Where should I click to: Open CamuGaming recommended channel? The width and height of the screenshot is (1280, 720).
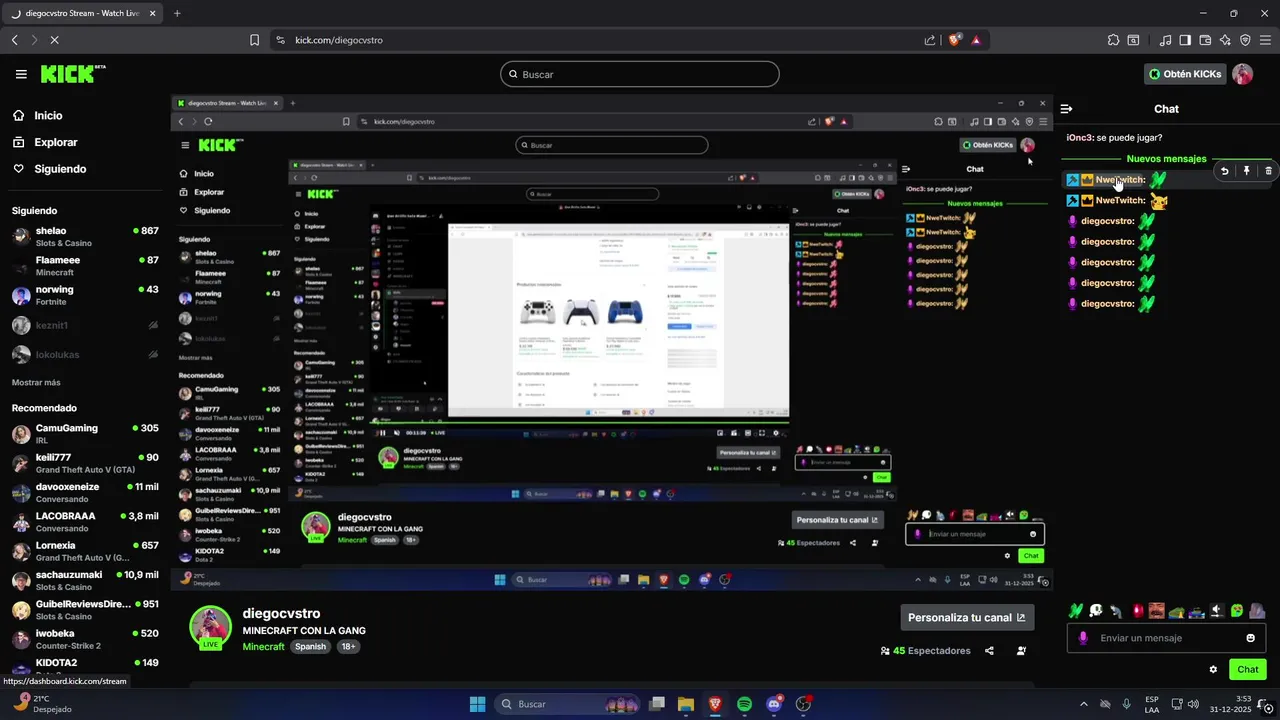85,434
